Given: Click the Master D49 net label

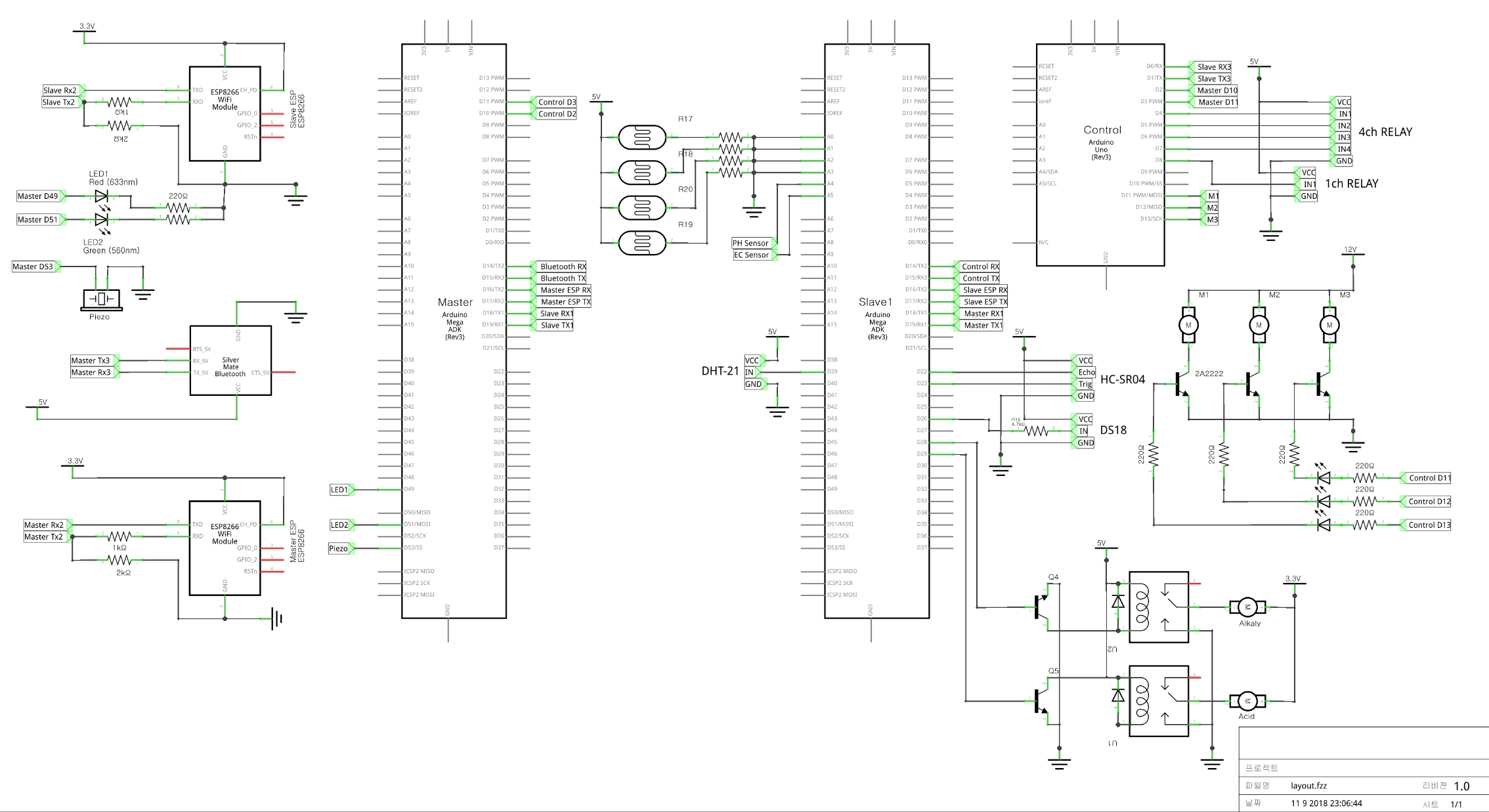Looking at the screenshot, I should point(41,196).
